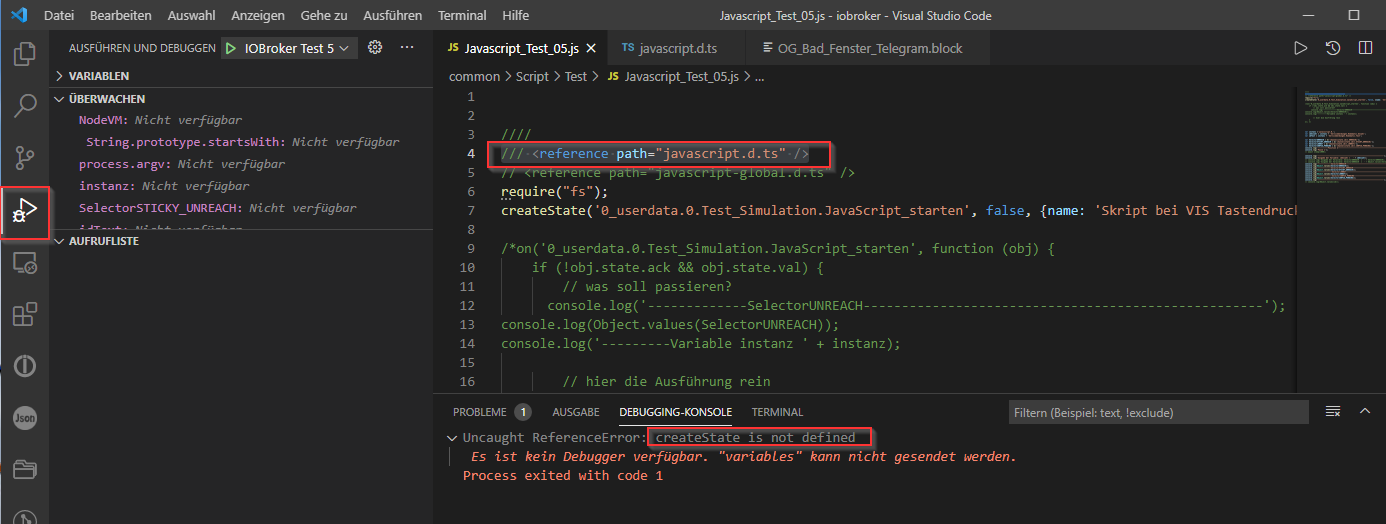Open launch.json via gear icon
1386x524 pixels.
375,47
